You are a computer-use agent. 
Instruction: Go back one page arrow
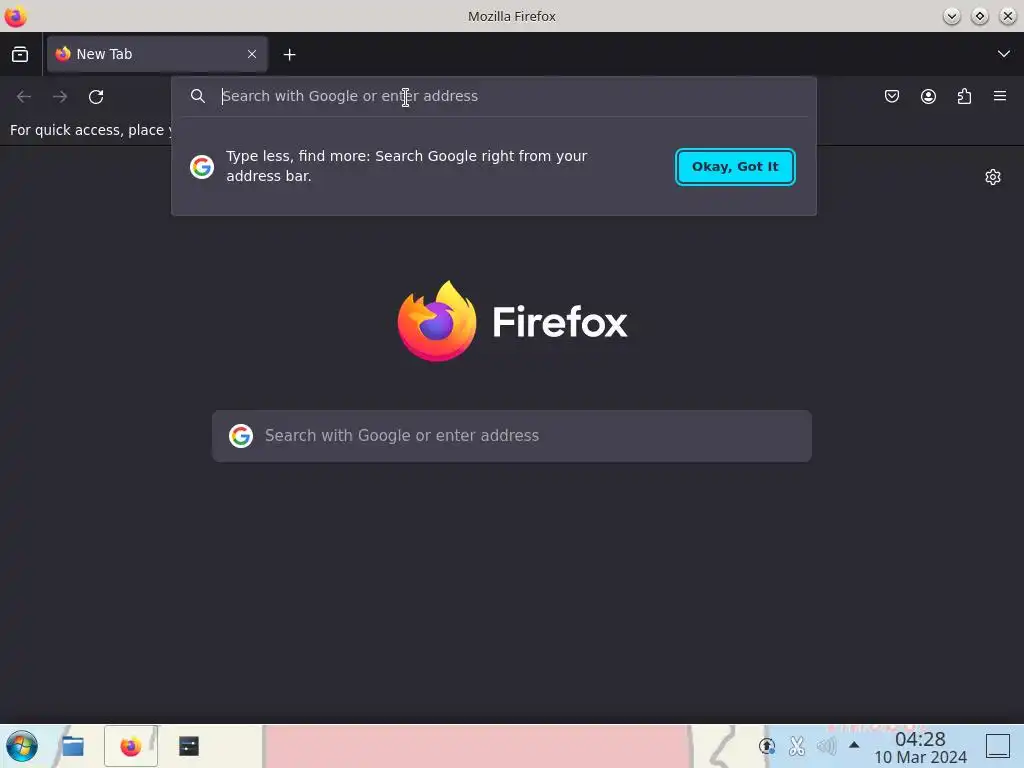pyautogui.click(x=24, y=97)
